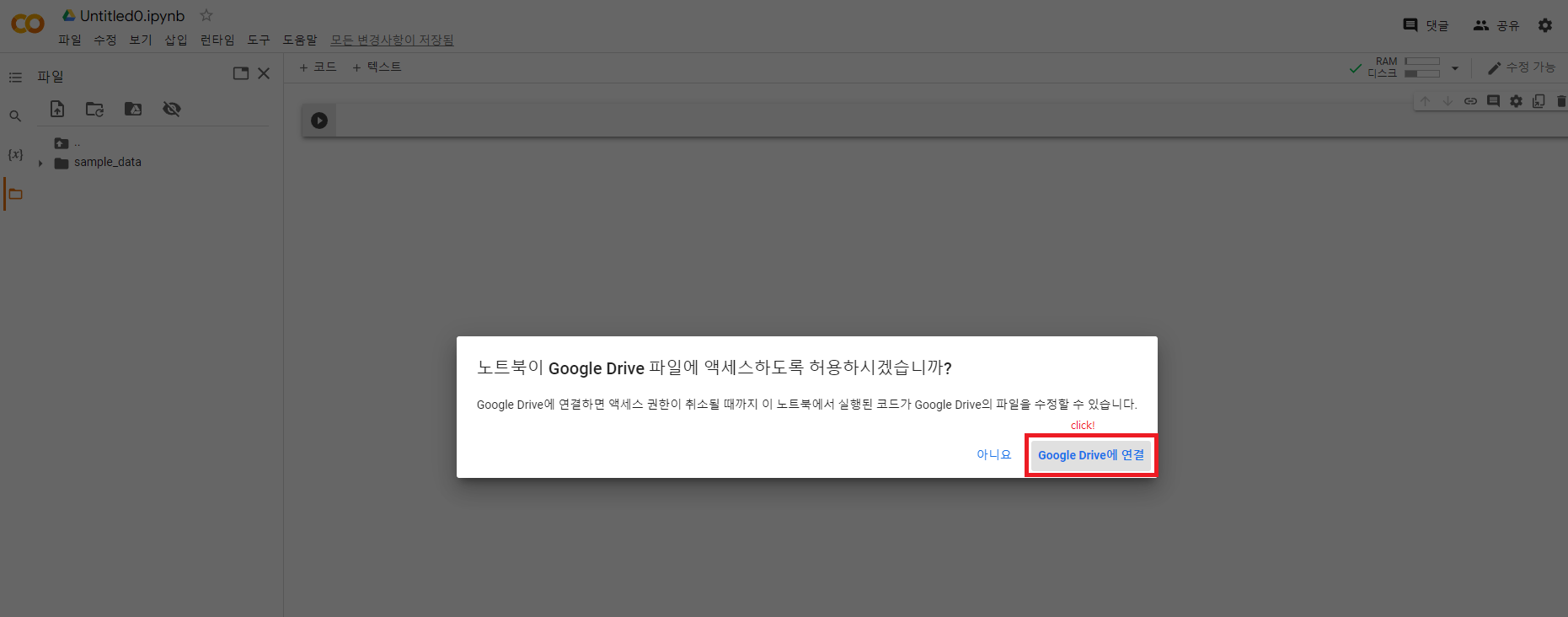Move cell up arrow icon
Viewport: 1568px width, 617px height.
pos(1426,101)
